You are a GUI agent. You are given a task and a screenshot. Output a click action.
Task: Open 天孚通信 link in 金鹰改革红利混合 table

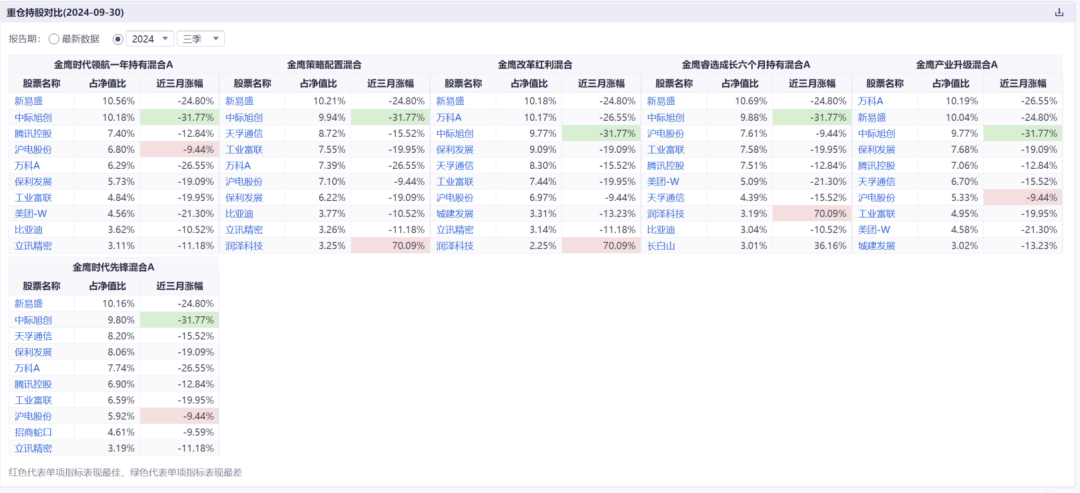pos(455,165)
